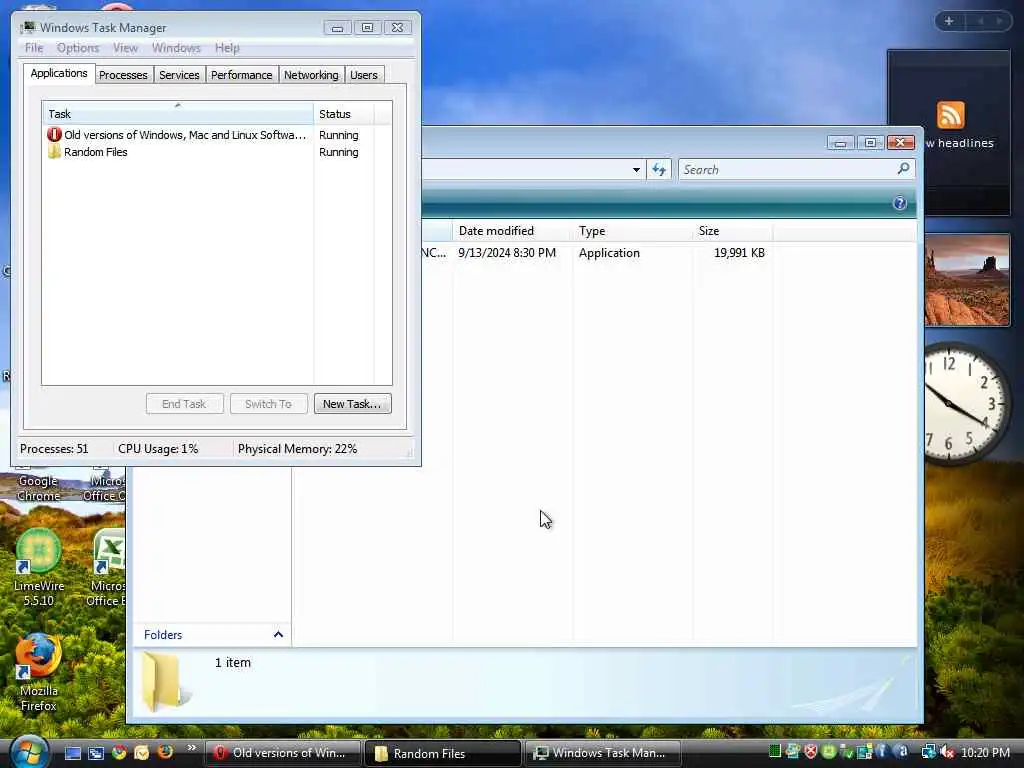
Task: Click the 9/13/2024 8:30 PM date cell
Action: coord(507,253)
